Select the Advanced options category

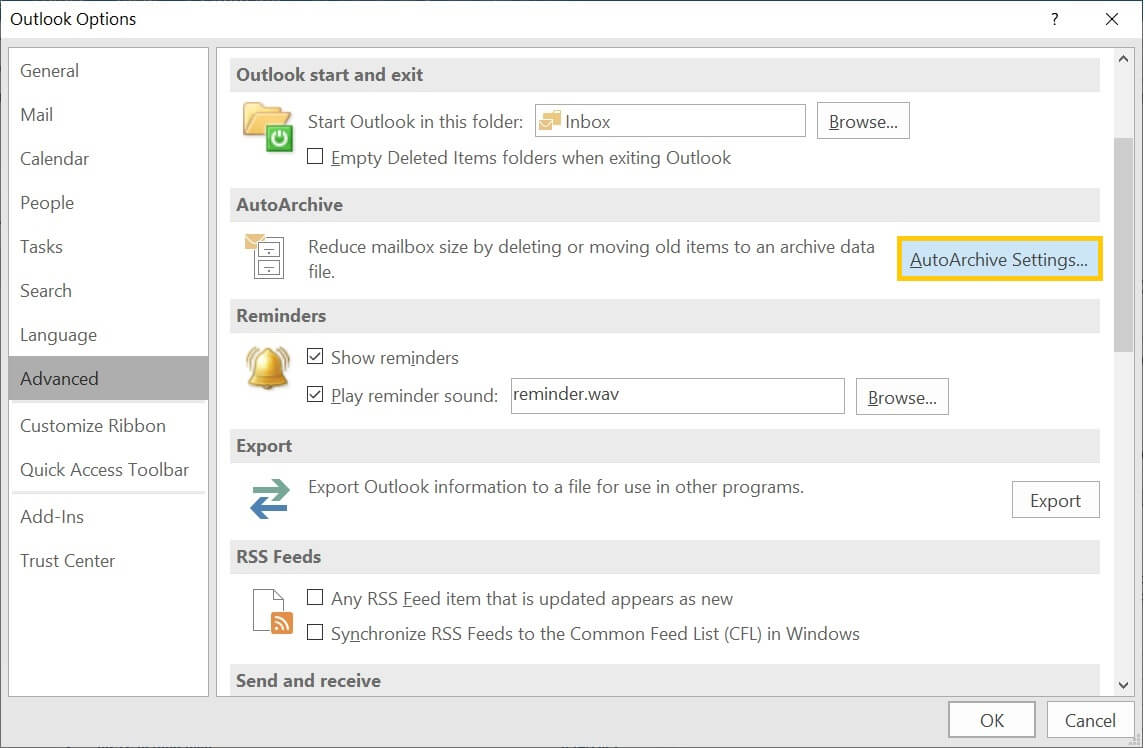109,378
